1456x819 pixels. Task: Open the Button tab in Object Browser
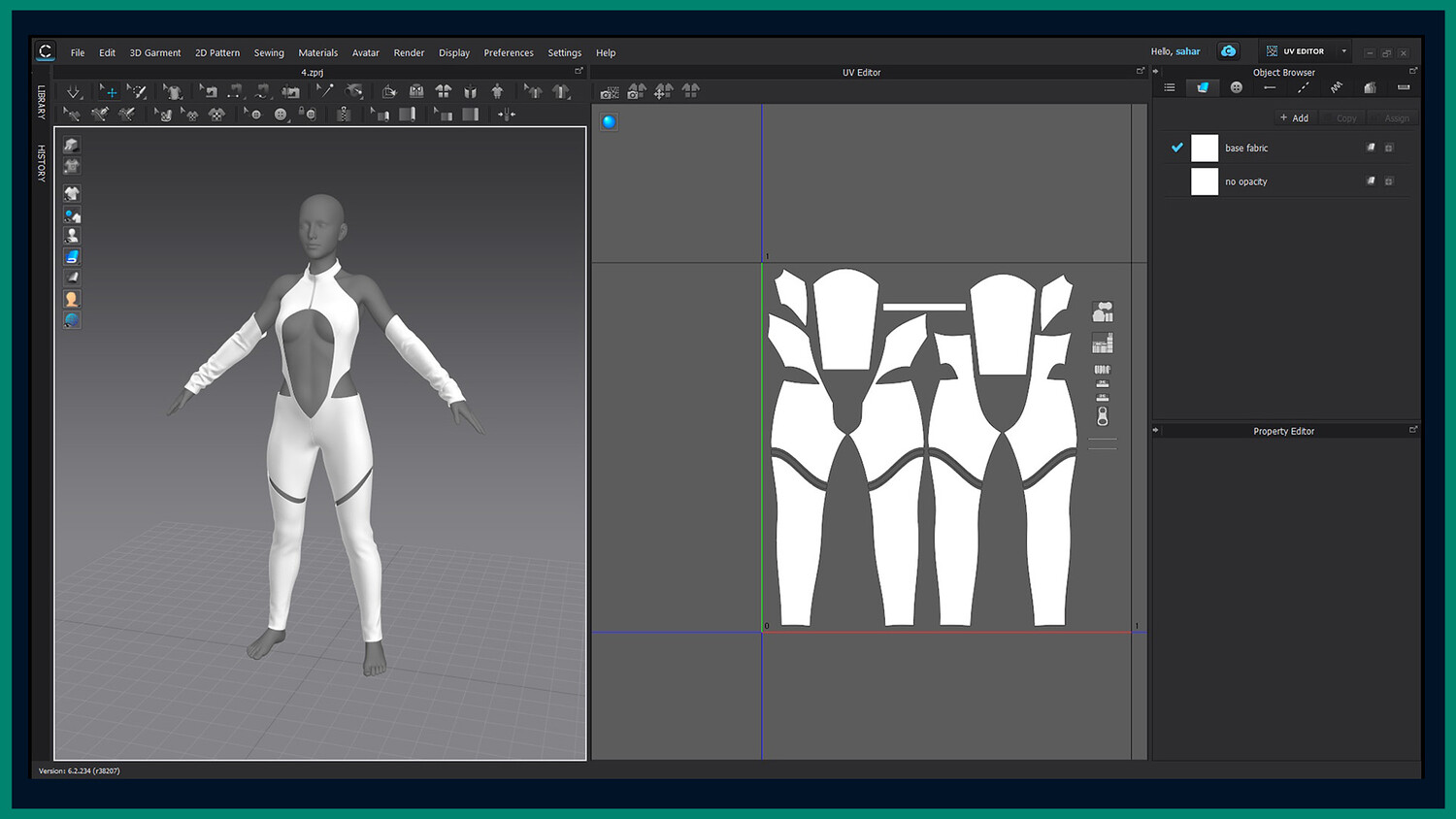pyautogui.click(x=1236, y=87)
